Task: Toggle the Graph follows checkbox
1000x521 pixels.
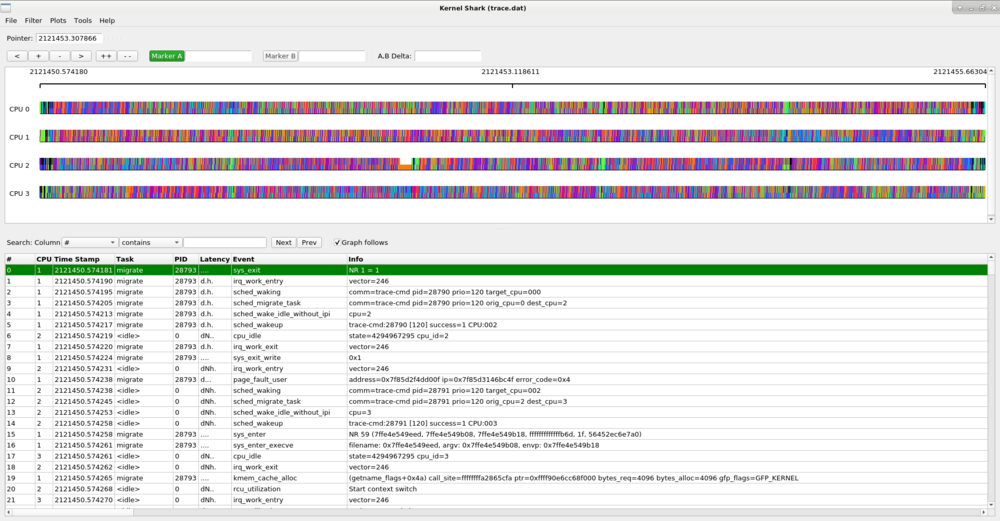Action: coord(337,242)
